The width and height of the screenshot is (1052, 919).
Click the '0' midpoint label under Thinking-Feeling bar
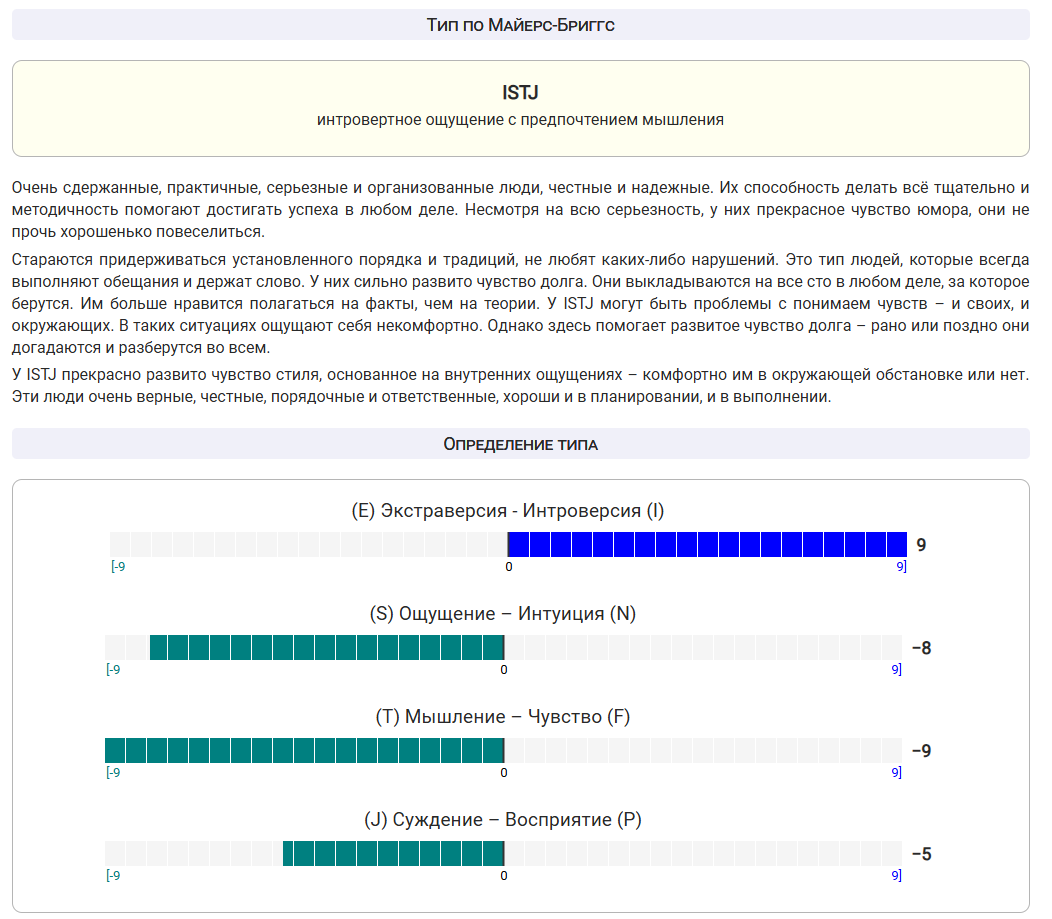[x=504, y=773]
